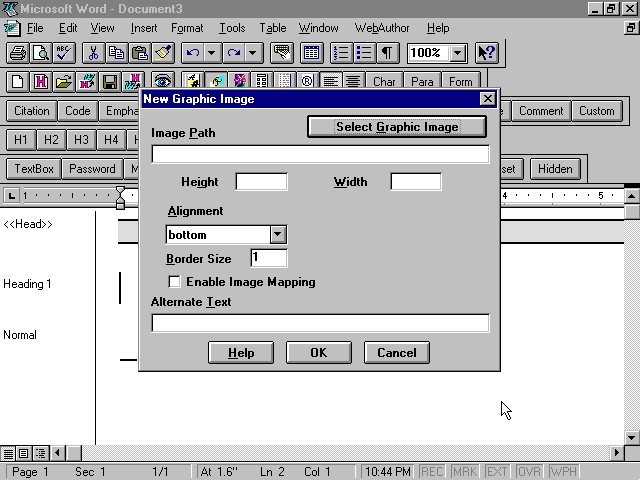Toggle Show/Hide paragraph marks icon

coord(386,53)
